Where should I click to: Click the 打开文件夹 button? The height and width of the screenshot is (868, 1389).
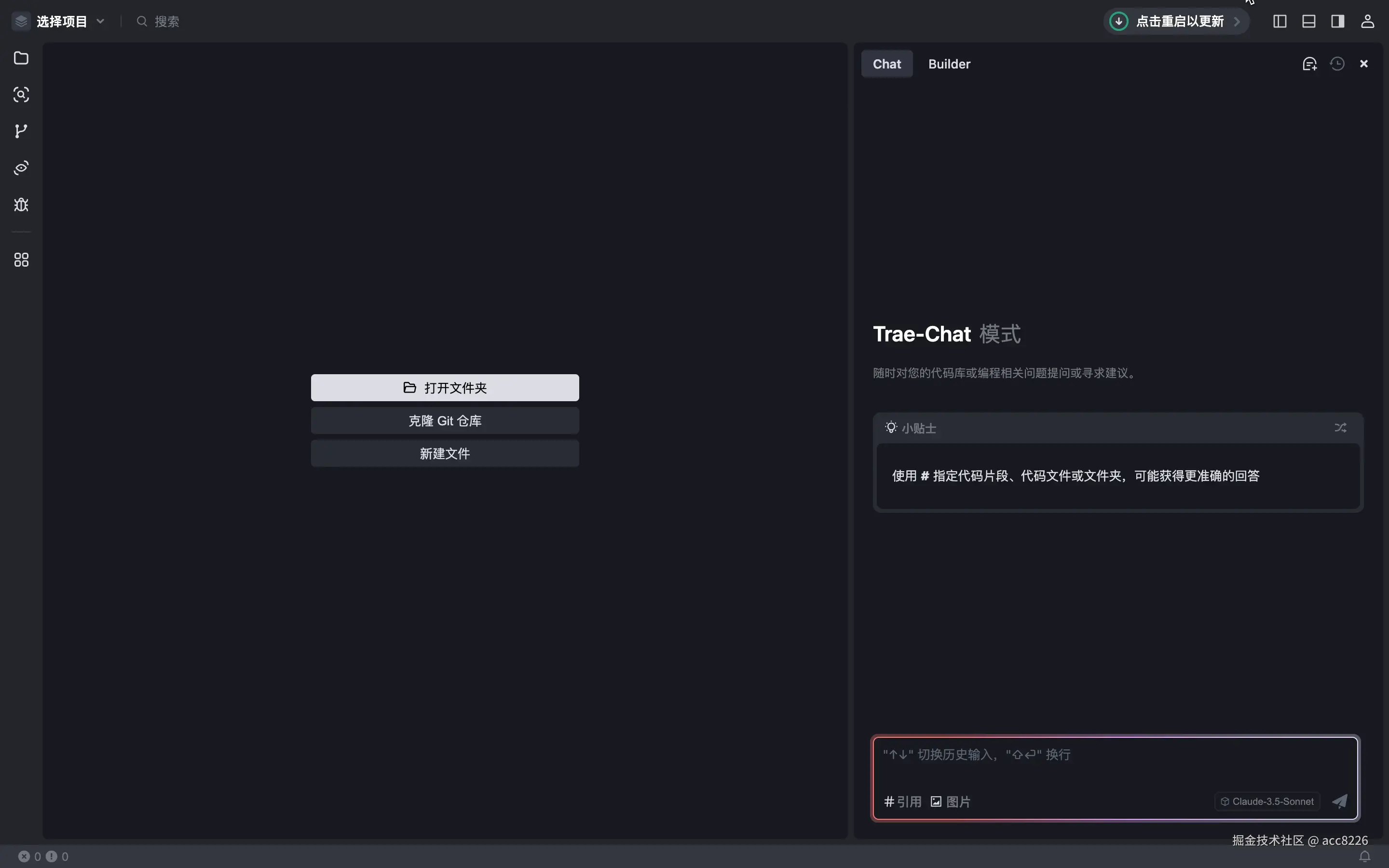445,388
